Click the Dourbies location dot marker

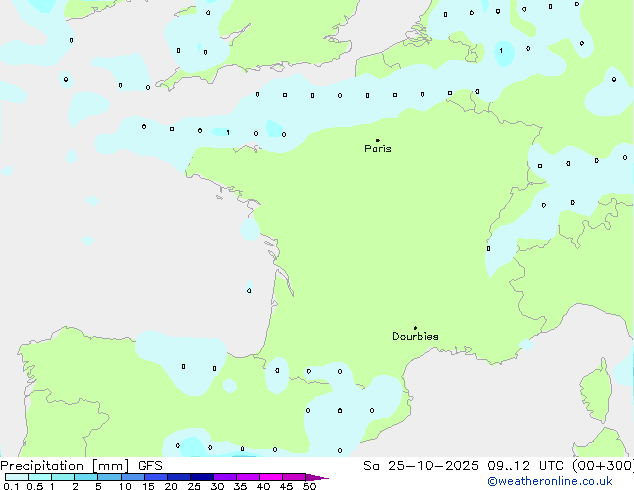[415, 328]
